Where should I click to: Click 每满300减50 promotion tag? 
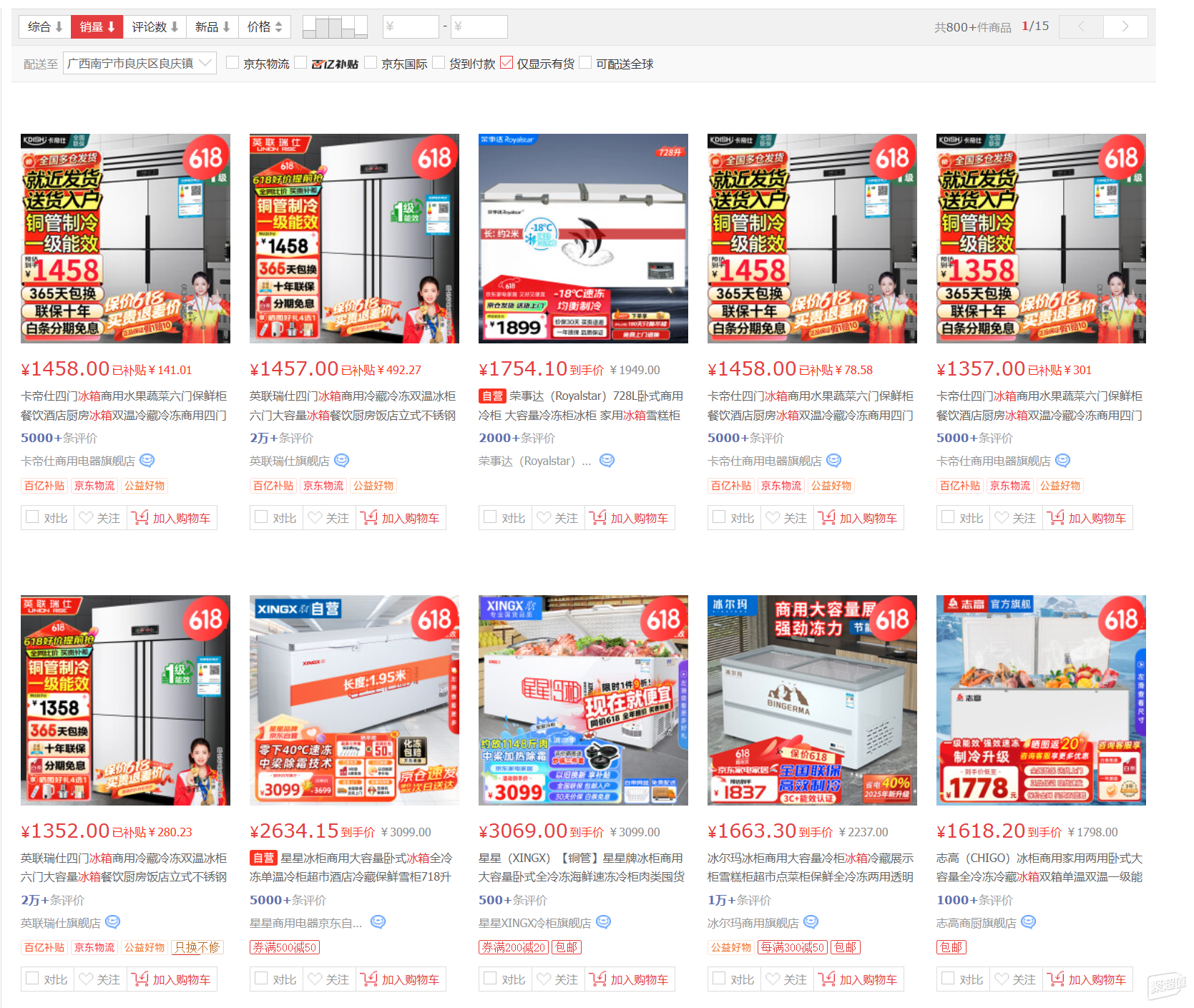[x=793, y=947]
